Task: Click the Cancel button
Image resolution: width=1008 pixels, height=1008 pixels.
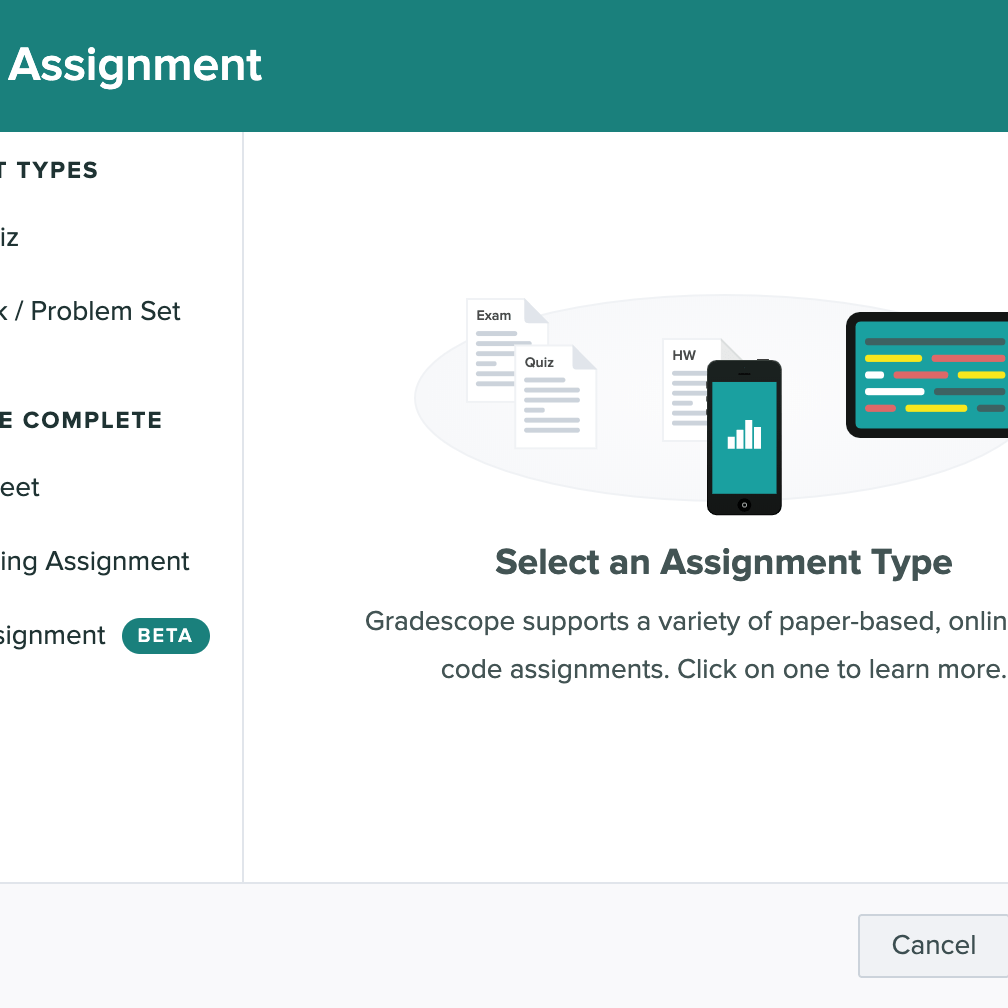Action: [933, 945]
